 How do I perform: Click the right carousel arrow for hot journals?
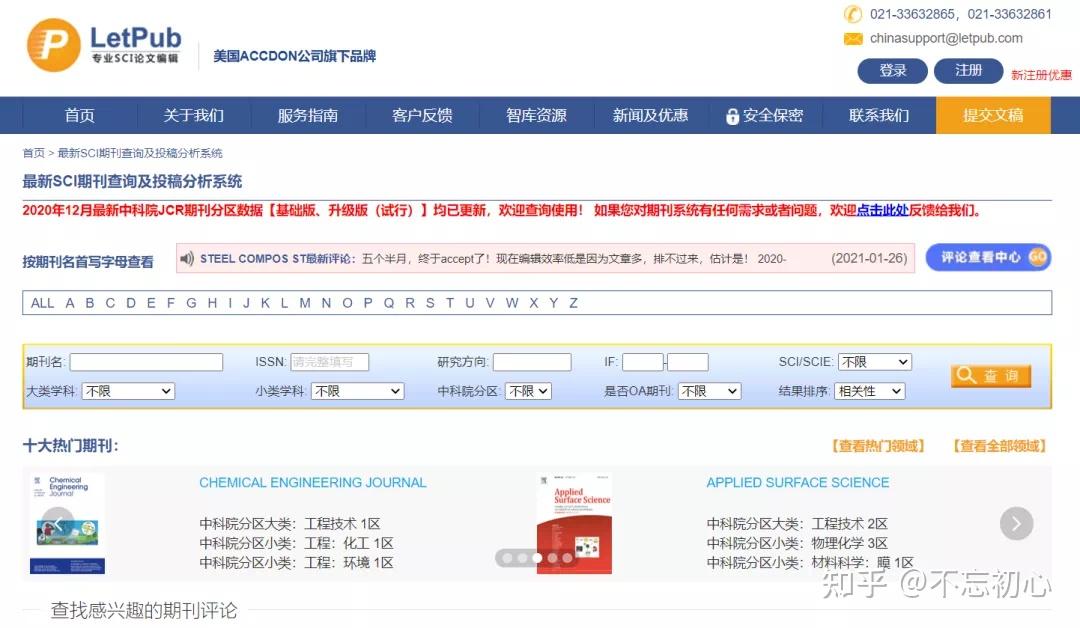tap(1016, 523)
